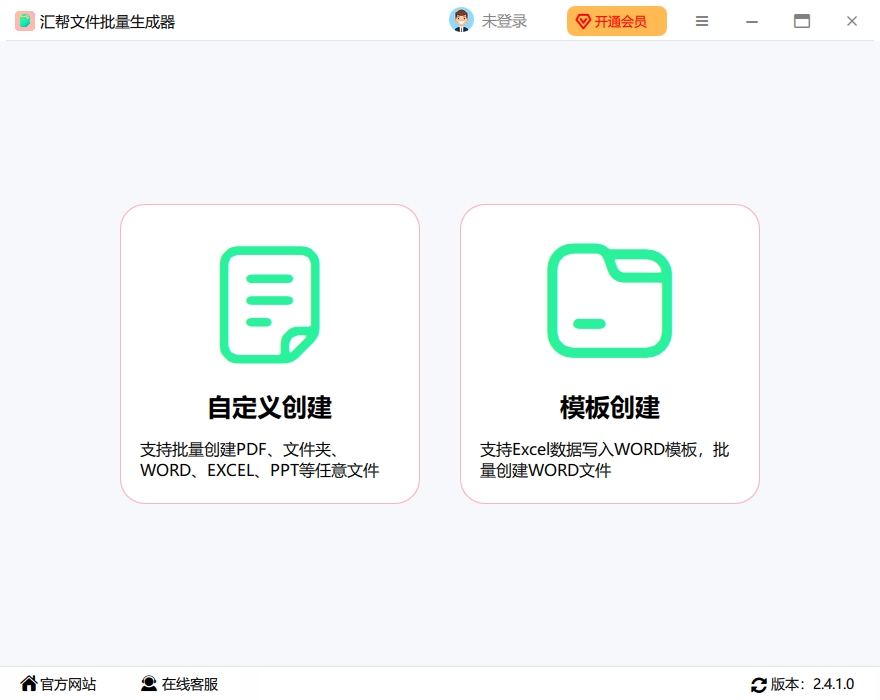Click the 支持批量创建PDF description text

[260, 460]
